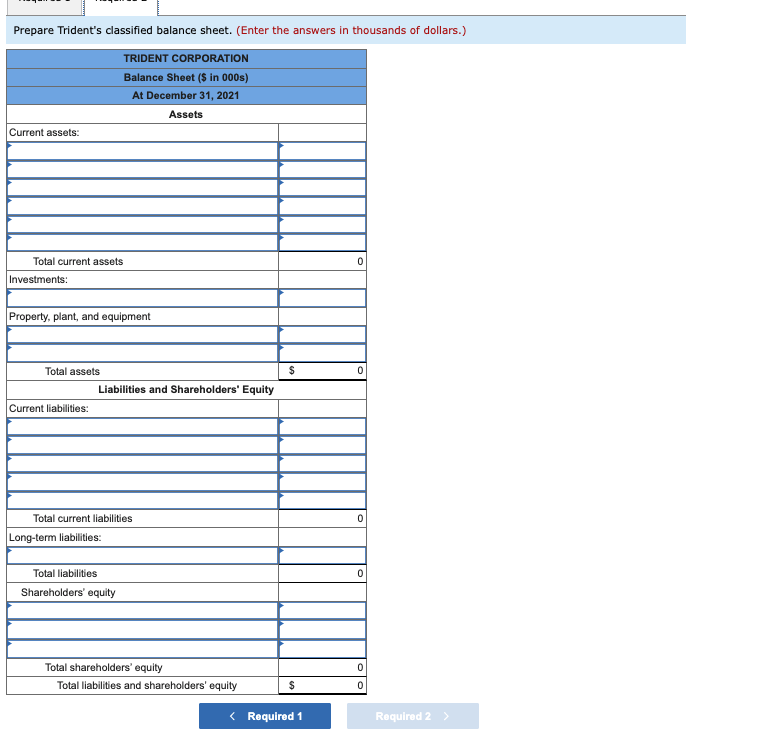Go back to Required 1
The width and height of the screenshot is (767, 737).
click(265, 716)
